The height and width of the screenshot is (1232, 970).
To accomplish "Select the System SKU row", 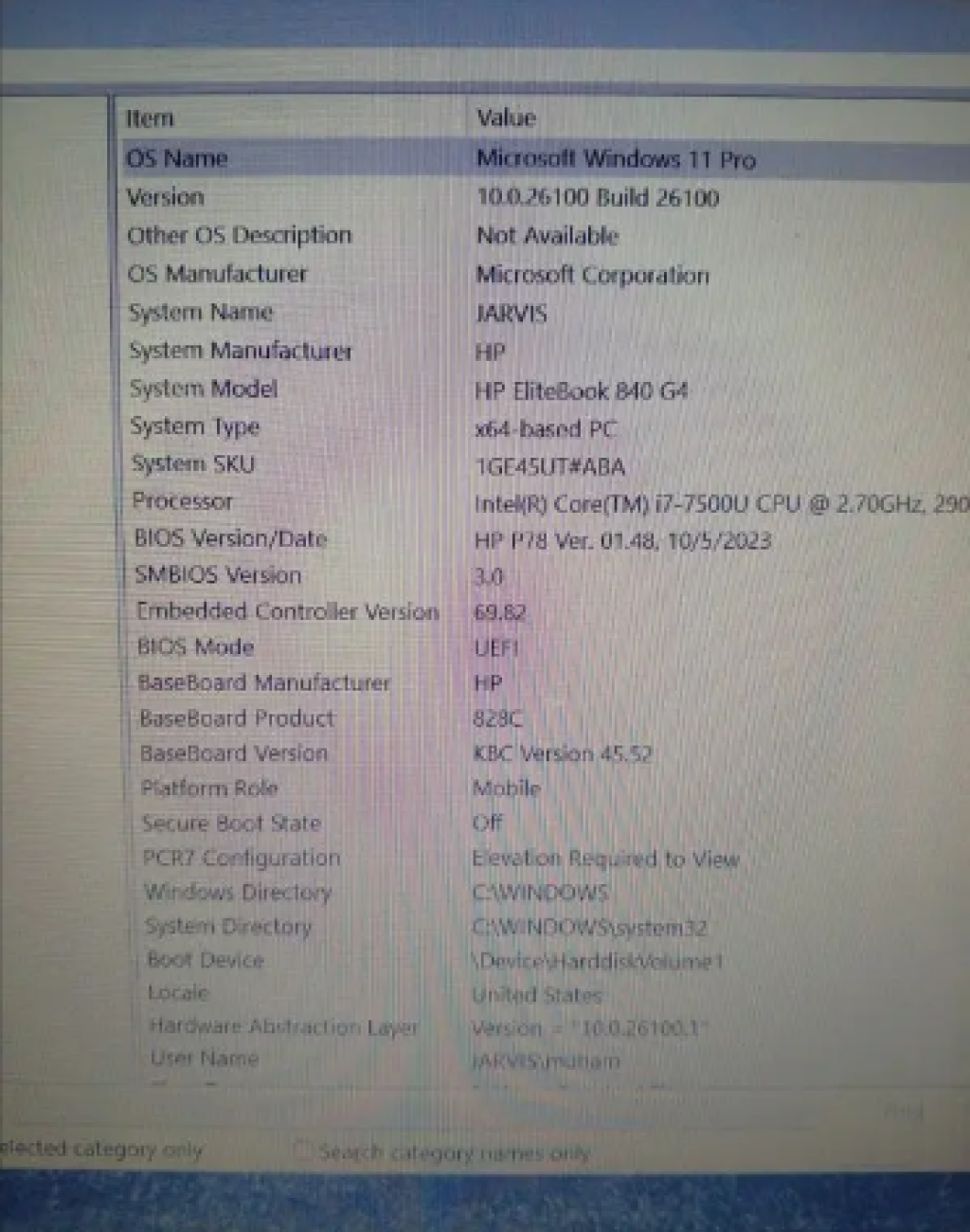I will pos(193,463).
